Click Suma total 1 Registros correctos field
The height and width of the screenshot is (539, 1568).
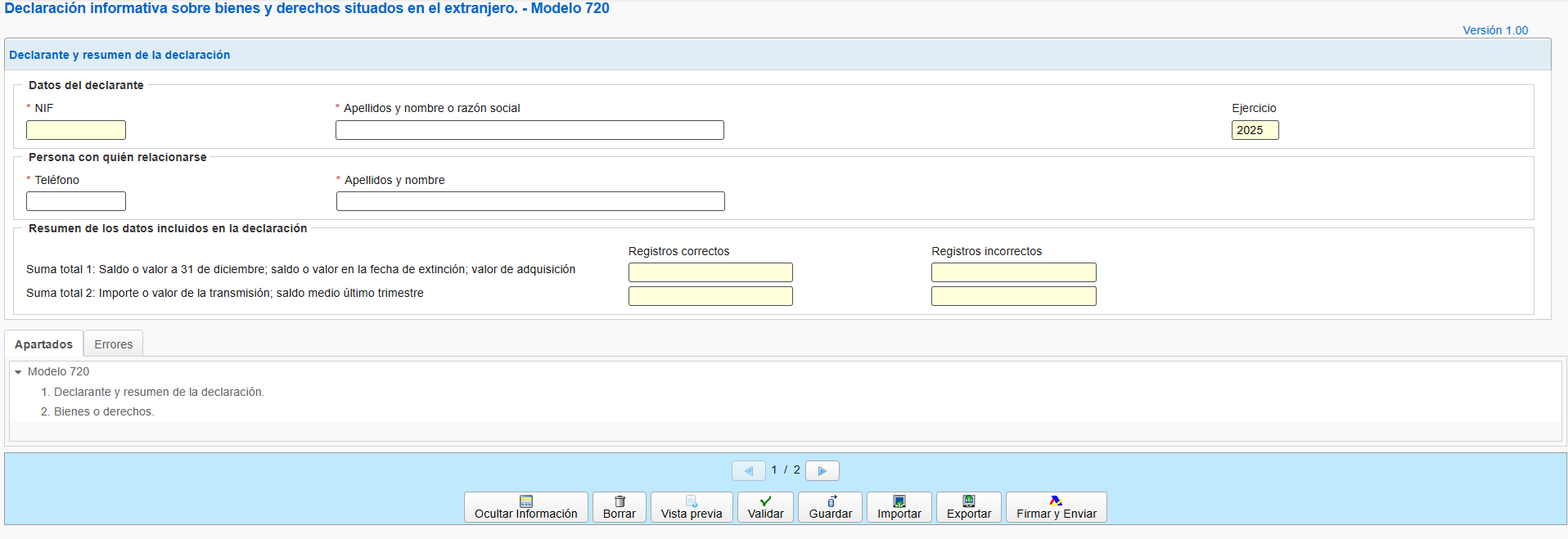pyautogui.click(x=710, y=272)
